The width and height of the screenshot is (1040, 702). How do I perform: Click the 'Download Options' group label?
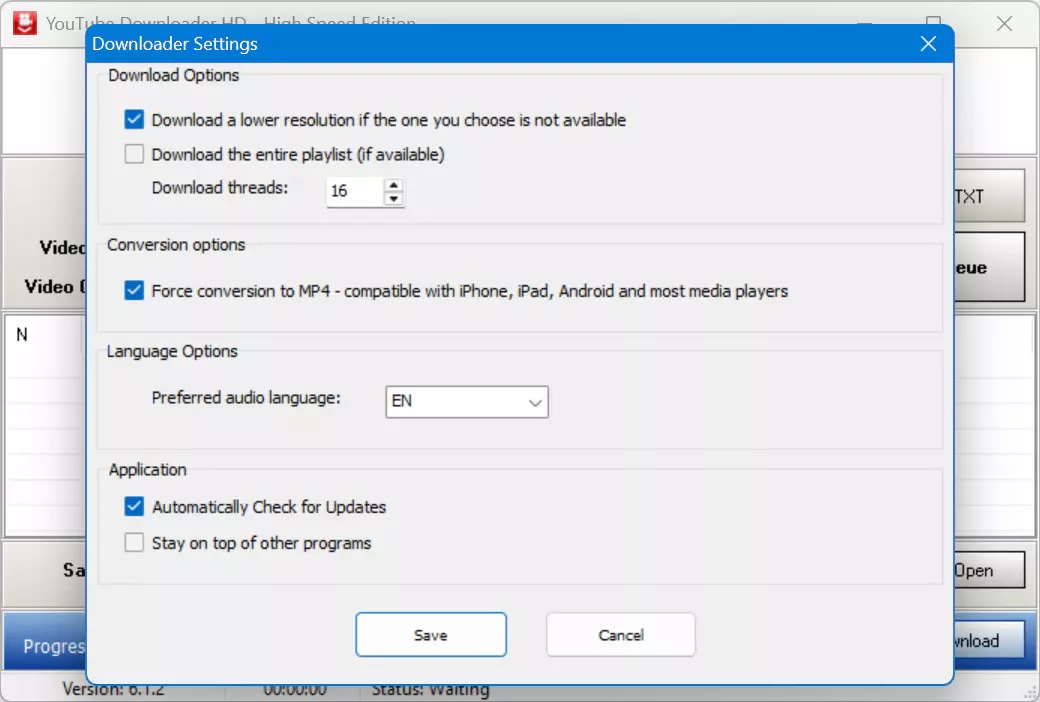click(174, 75)
